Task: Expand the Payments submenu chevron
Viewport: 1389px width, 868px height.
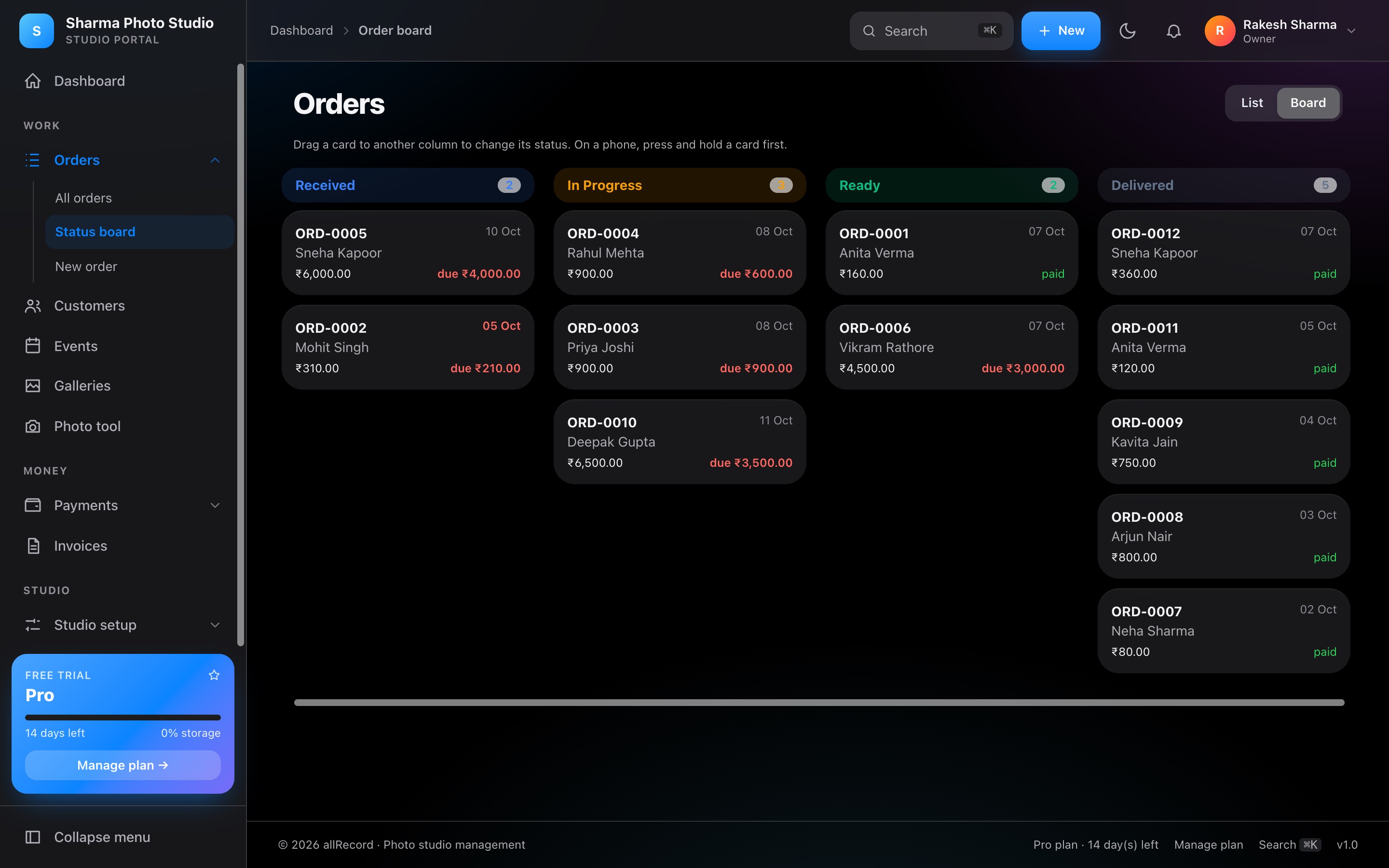Action: (x=215, y=505)
